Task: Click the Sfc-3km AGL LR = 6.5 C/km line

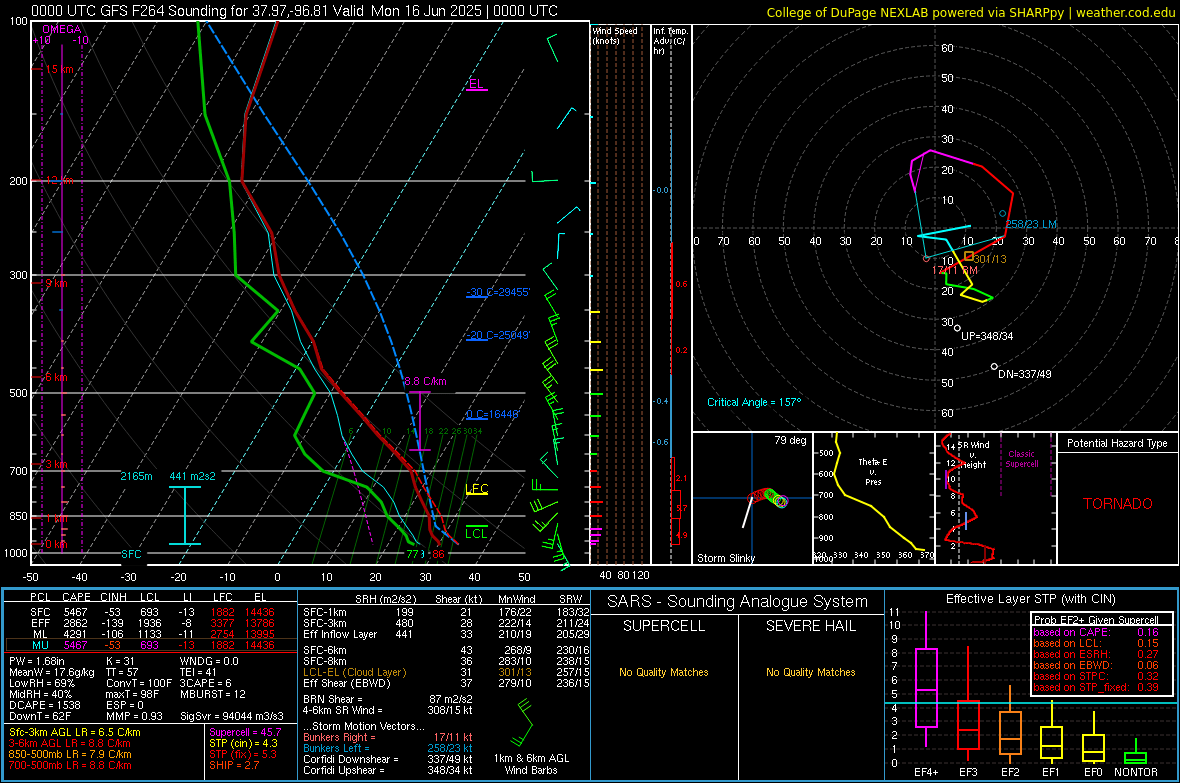Action: point(75,733)
